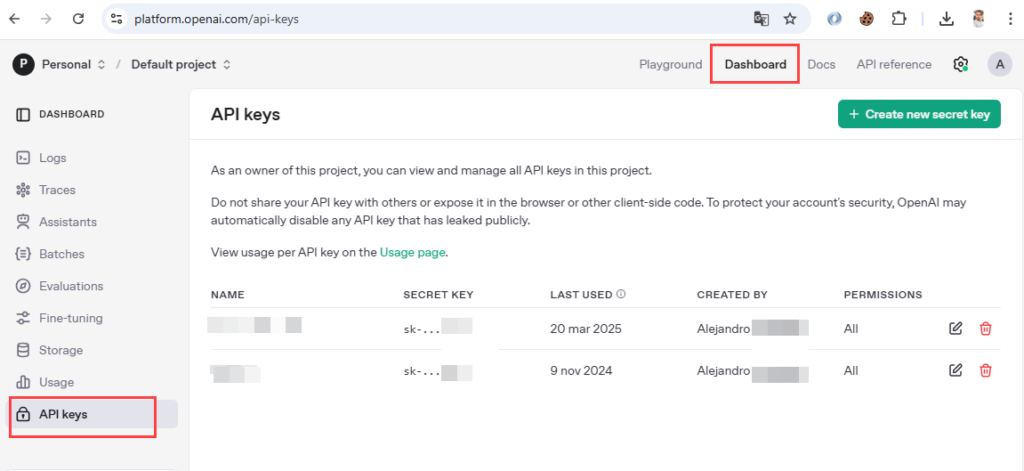Switch to the Dashboard tab
This screenshot has width=1024, height=471.
(756, 65)
